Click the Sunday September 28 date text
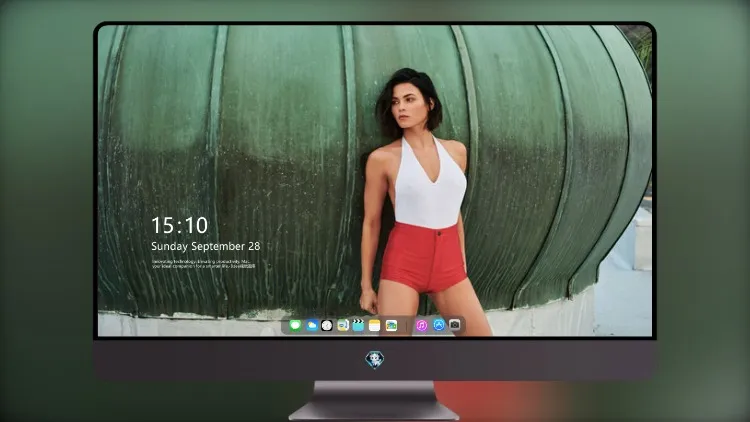750x422 pixels. pos(206,246)
